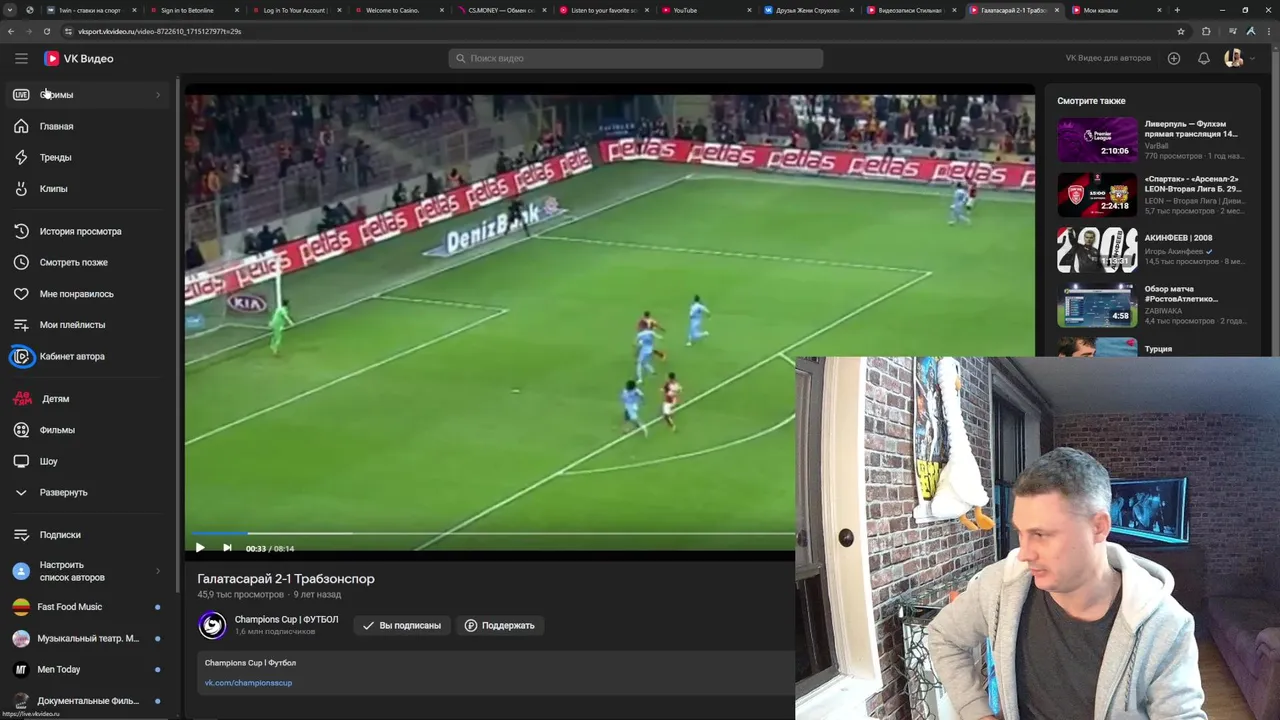Skip to next video button
This screenshot has height=720, width=1280.
click(x=227, y=548)
